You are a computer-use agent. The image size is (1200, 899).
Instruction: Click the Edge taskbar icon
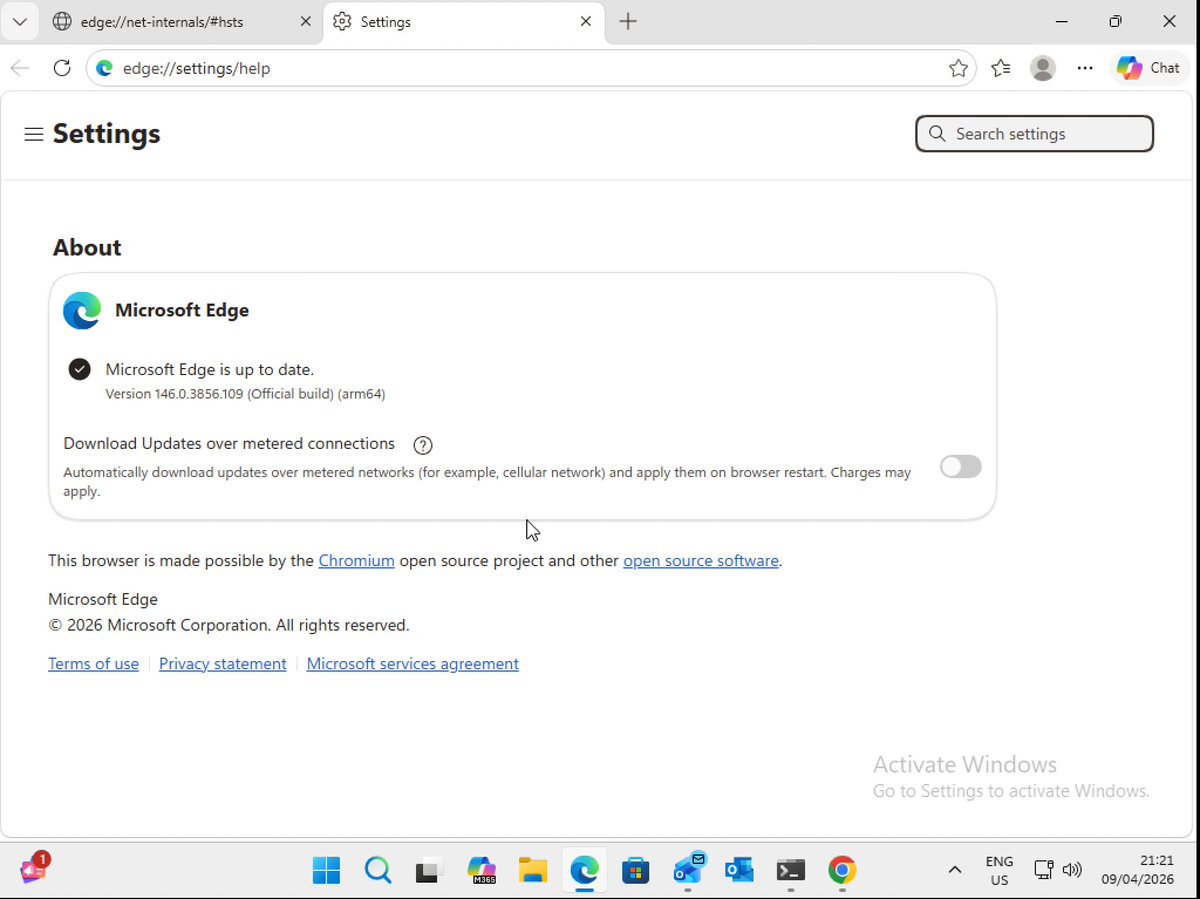(585, 871)
